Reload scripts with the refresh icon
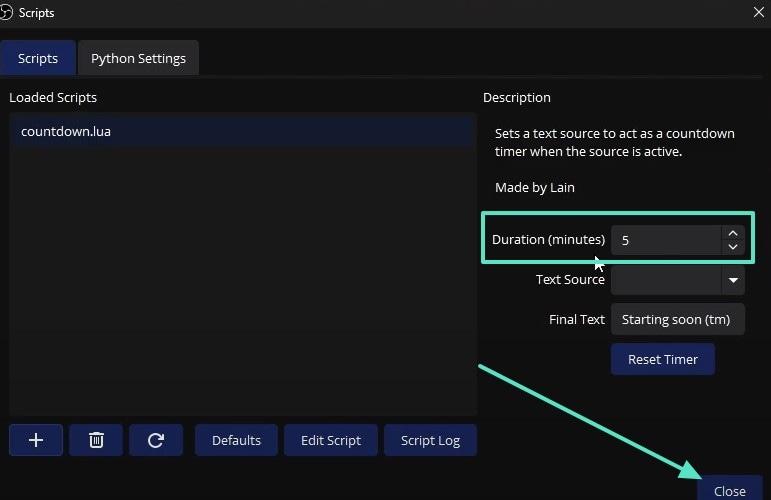This screenshot has width=771, height=500. pyautogui.click(x=156, y=440)
